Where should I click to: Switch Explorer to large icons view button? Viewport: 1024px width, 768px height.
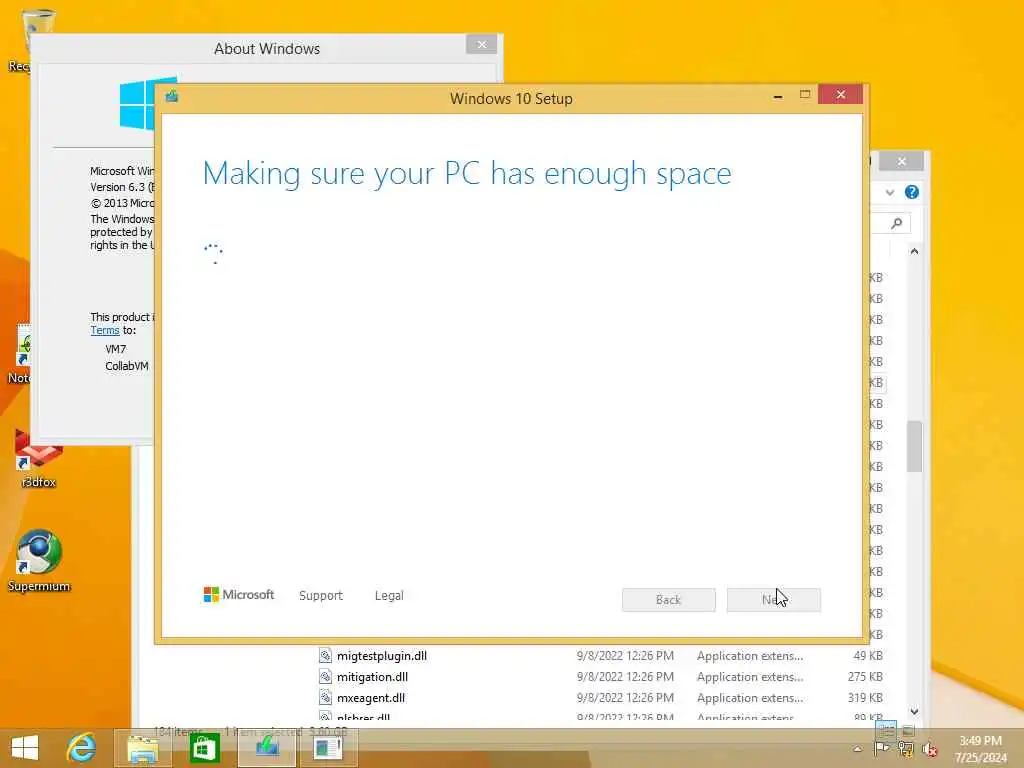908,730
